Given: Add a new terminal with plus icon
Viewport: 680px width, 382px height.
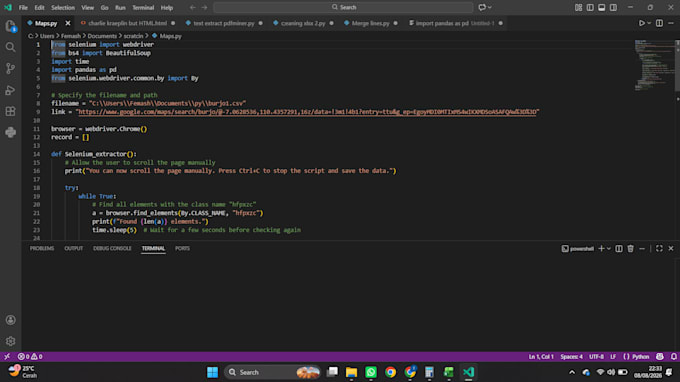Looking at the screenshot, I should point(601,248).
